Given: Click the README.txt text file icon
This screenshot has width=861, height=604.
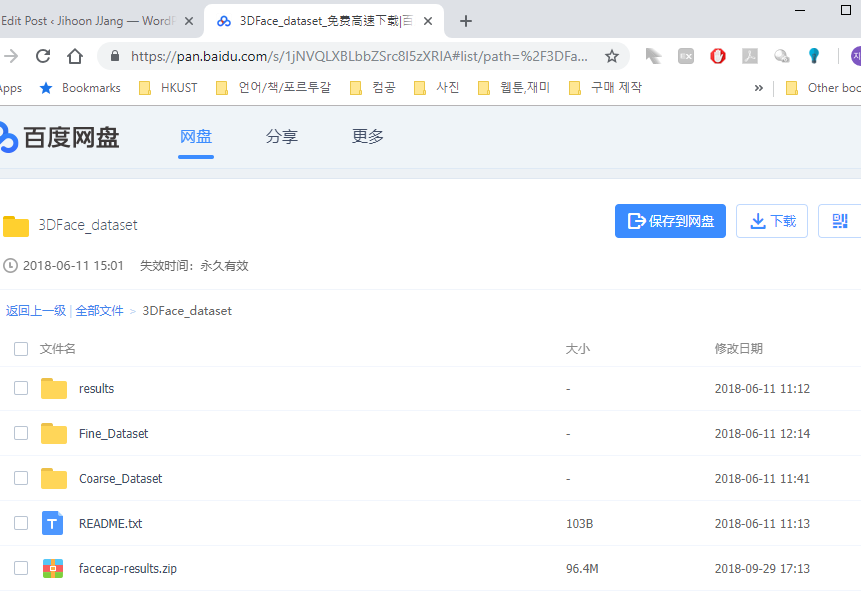Looking at the screenshot, I should (x=52, y=523).
